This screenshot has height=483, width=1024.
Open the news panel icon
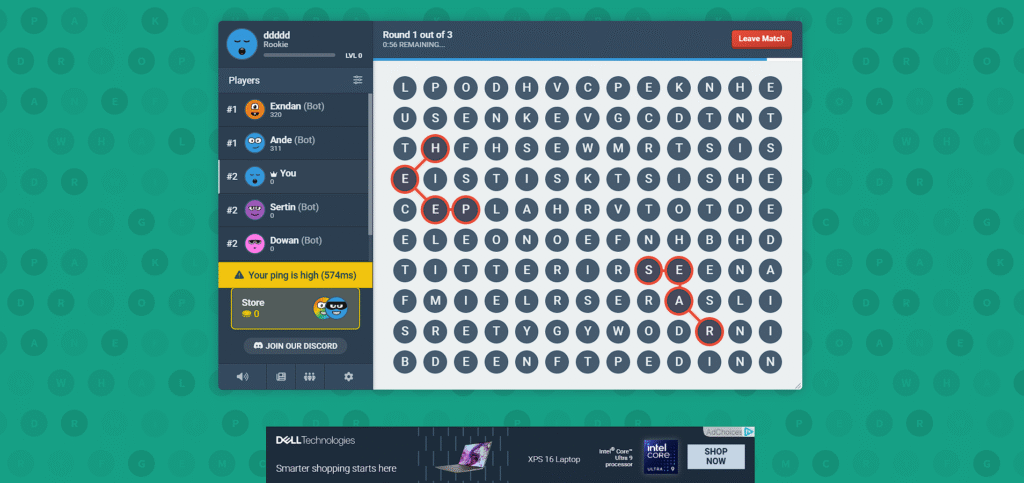tap(280, 376)
